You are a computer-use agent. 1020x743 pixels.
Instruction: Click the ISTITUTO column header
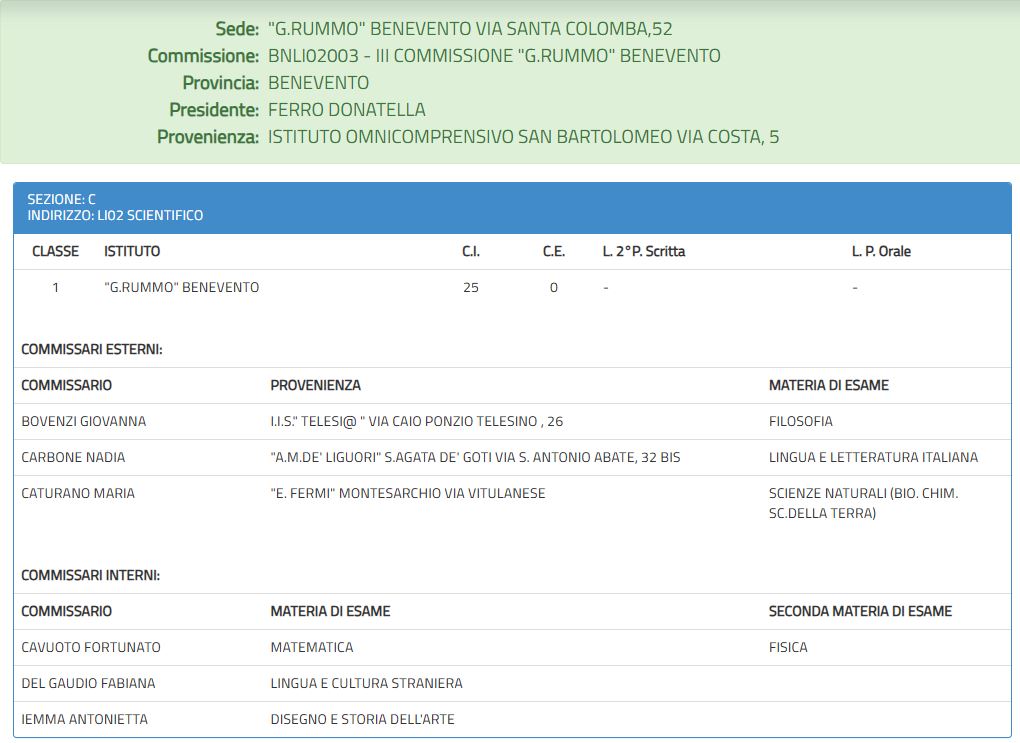point(132,251)
